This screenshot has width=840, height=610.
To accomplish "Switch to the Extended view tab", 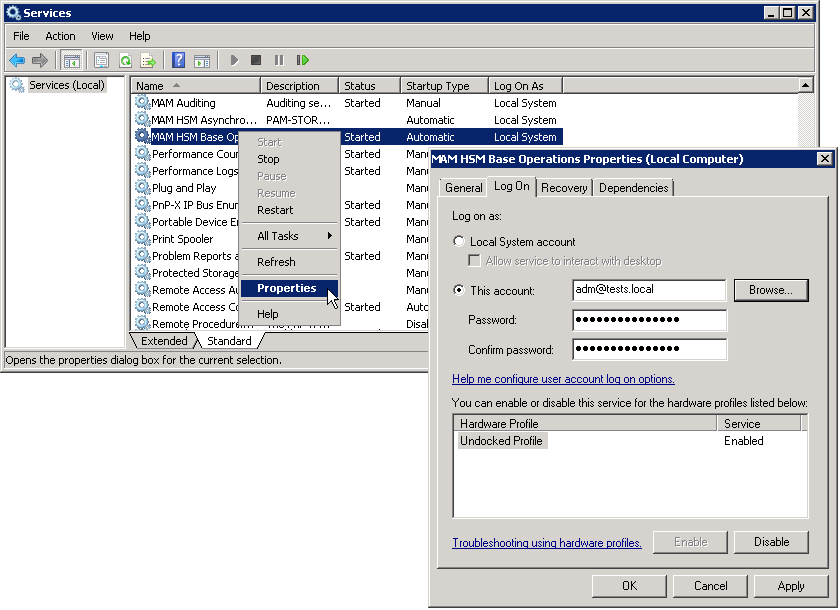I will [x=163, y=341].
